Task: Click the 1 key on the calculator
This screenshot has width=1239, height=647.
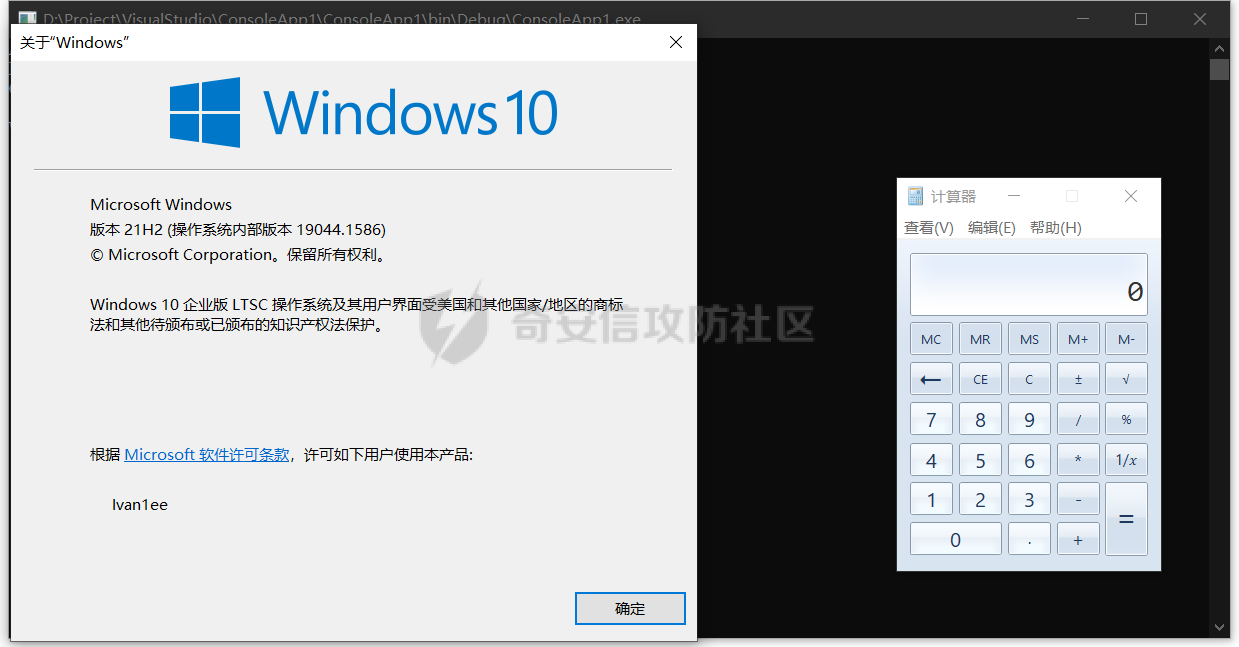Action: 931,499
